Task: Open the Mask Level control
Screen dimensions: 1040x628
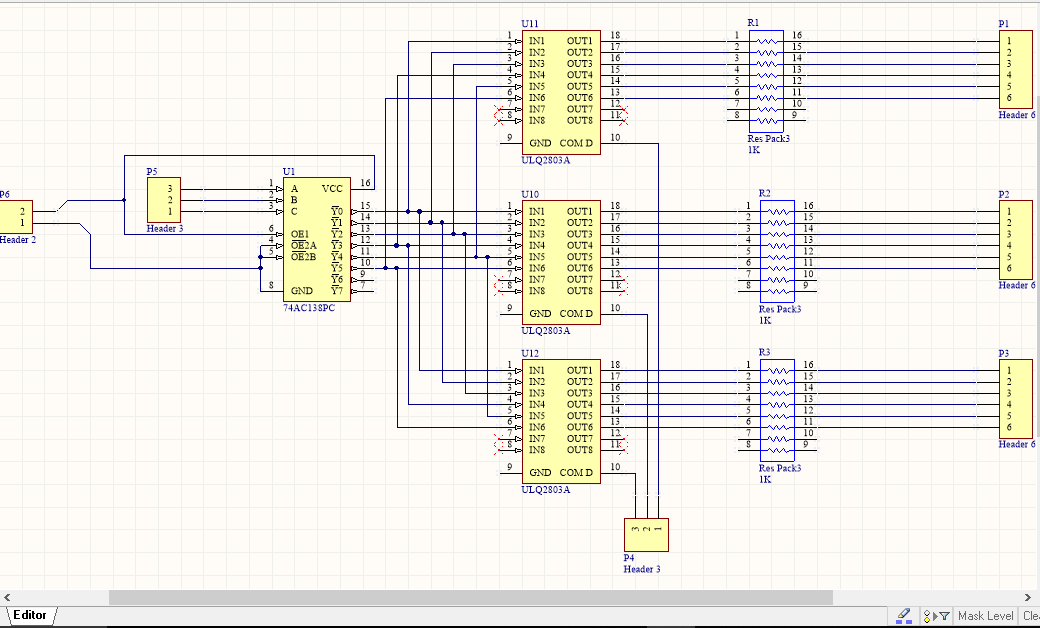Action: (x=985, y=616)
